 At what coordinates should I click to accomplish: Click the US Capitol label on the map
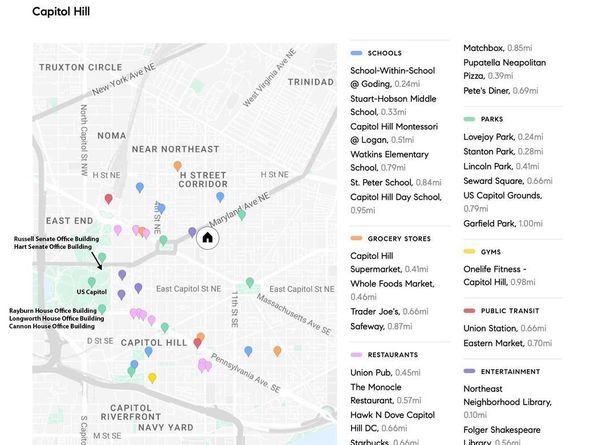click(92, 292)
